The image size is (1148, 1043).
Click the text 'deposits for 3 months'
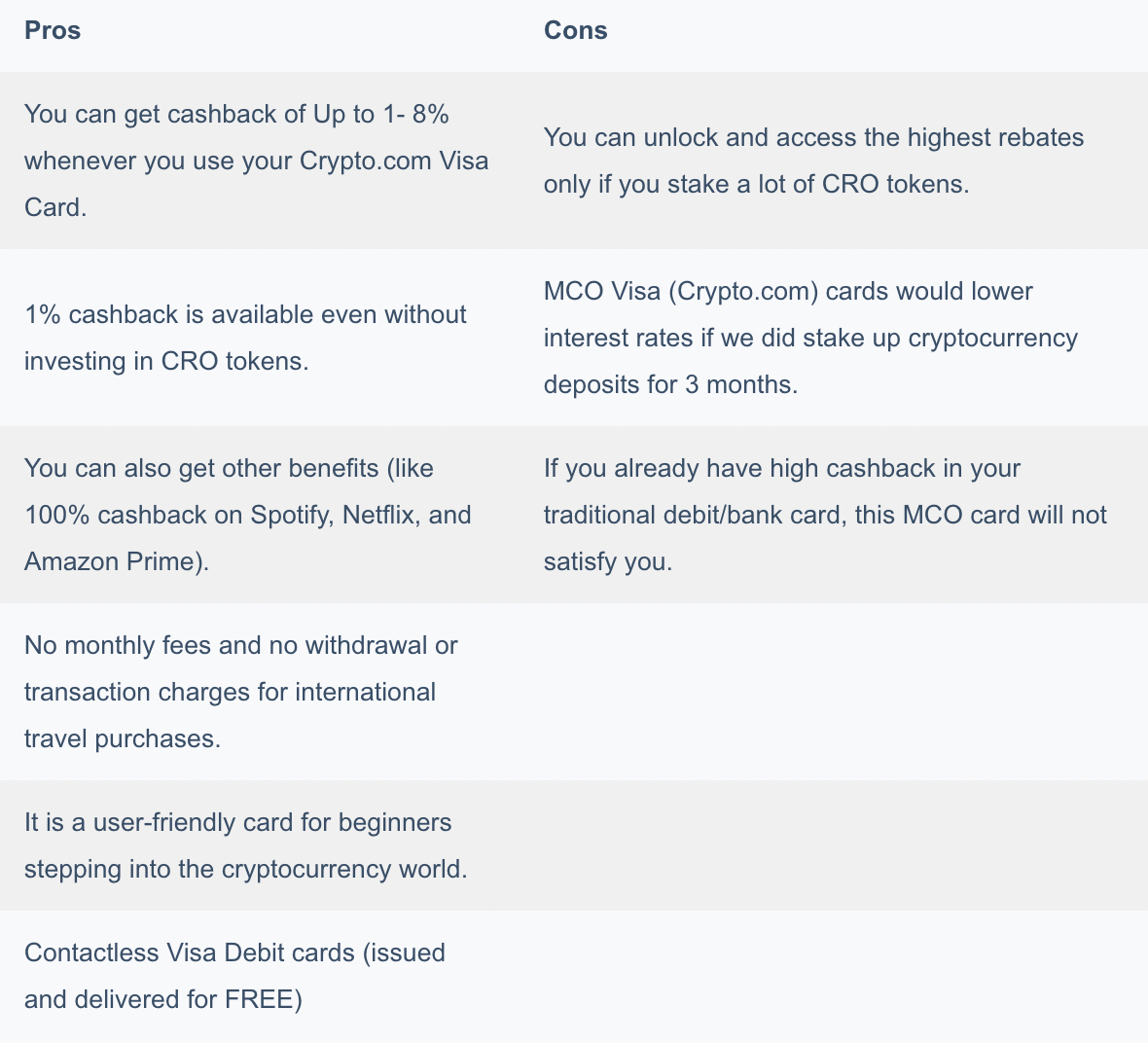[x=670, y=384]
